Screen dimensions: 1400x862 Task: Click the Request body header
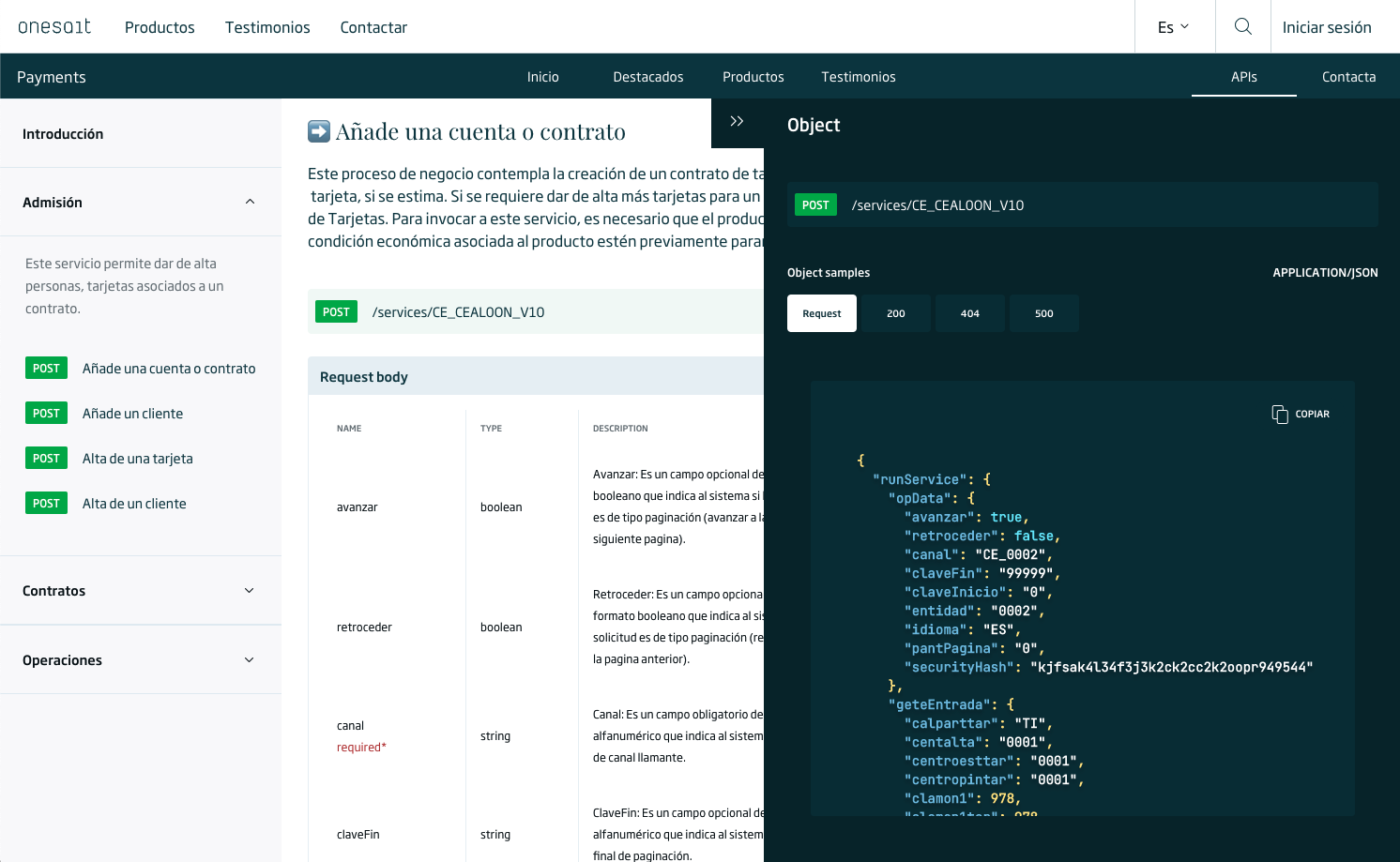pos(364,377)
